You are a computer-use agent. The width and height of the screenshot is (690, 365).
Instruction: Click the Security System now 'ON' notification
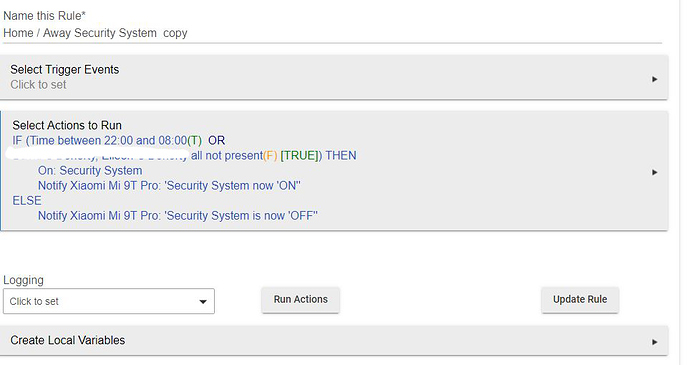169,185
